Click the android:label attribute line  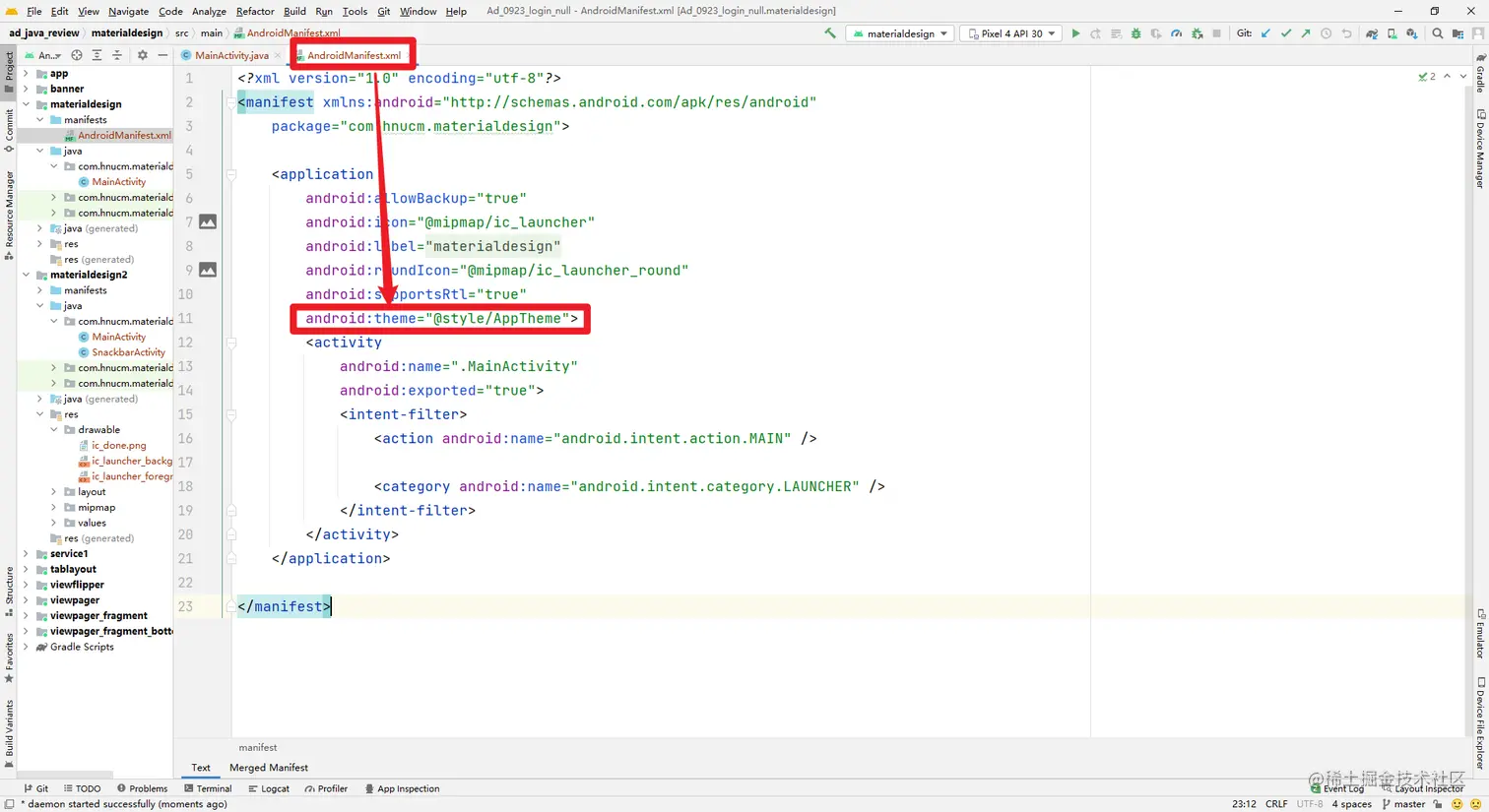[x=432, y=246]
